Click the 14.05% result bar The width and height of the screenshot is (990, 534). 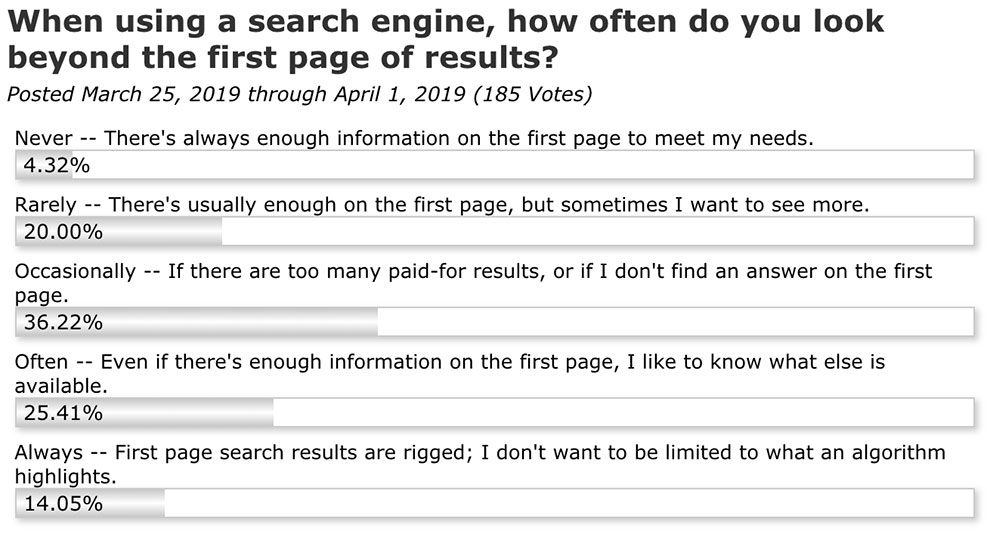494,503
